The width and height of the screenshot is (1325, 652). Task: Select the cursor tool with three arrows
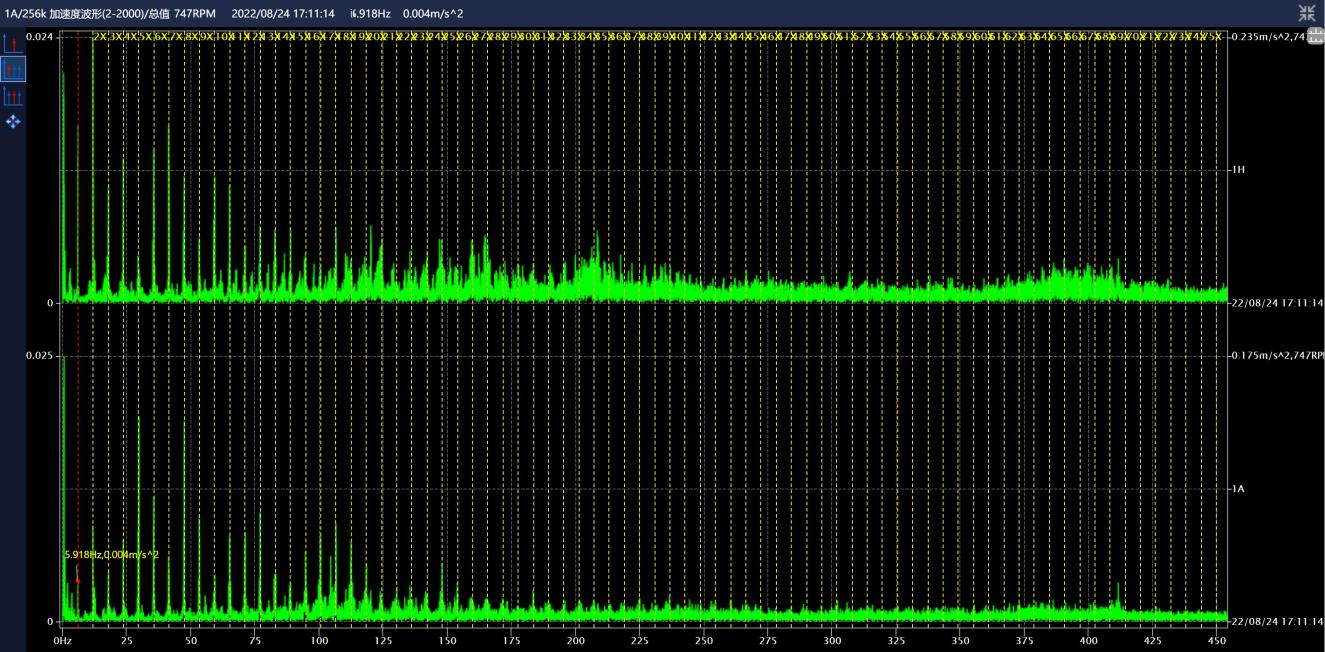[x=13, y=96]
